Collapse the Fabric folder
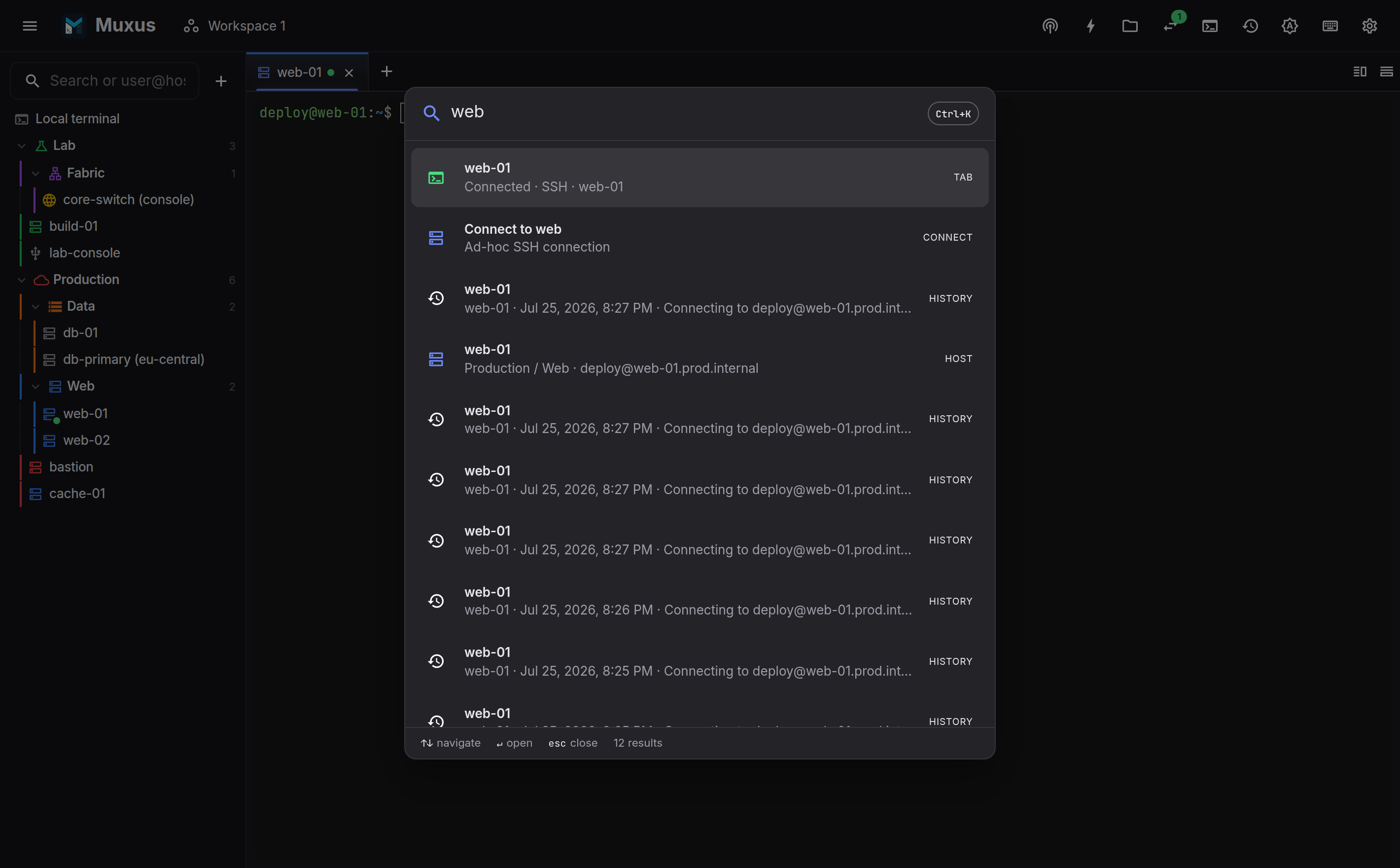Screen dimensions: 1400x868 pos(35,174)
